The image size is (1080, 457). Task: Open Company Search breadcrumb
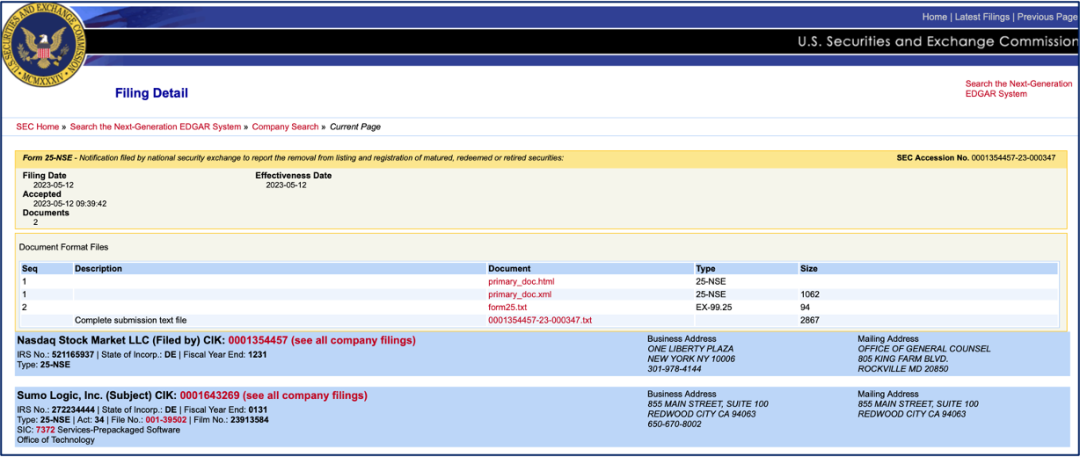[x=285, y=127]
